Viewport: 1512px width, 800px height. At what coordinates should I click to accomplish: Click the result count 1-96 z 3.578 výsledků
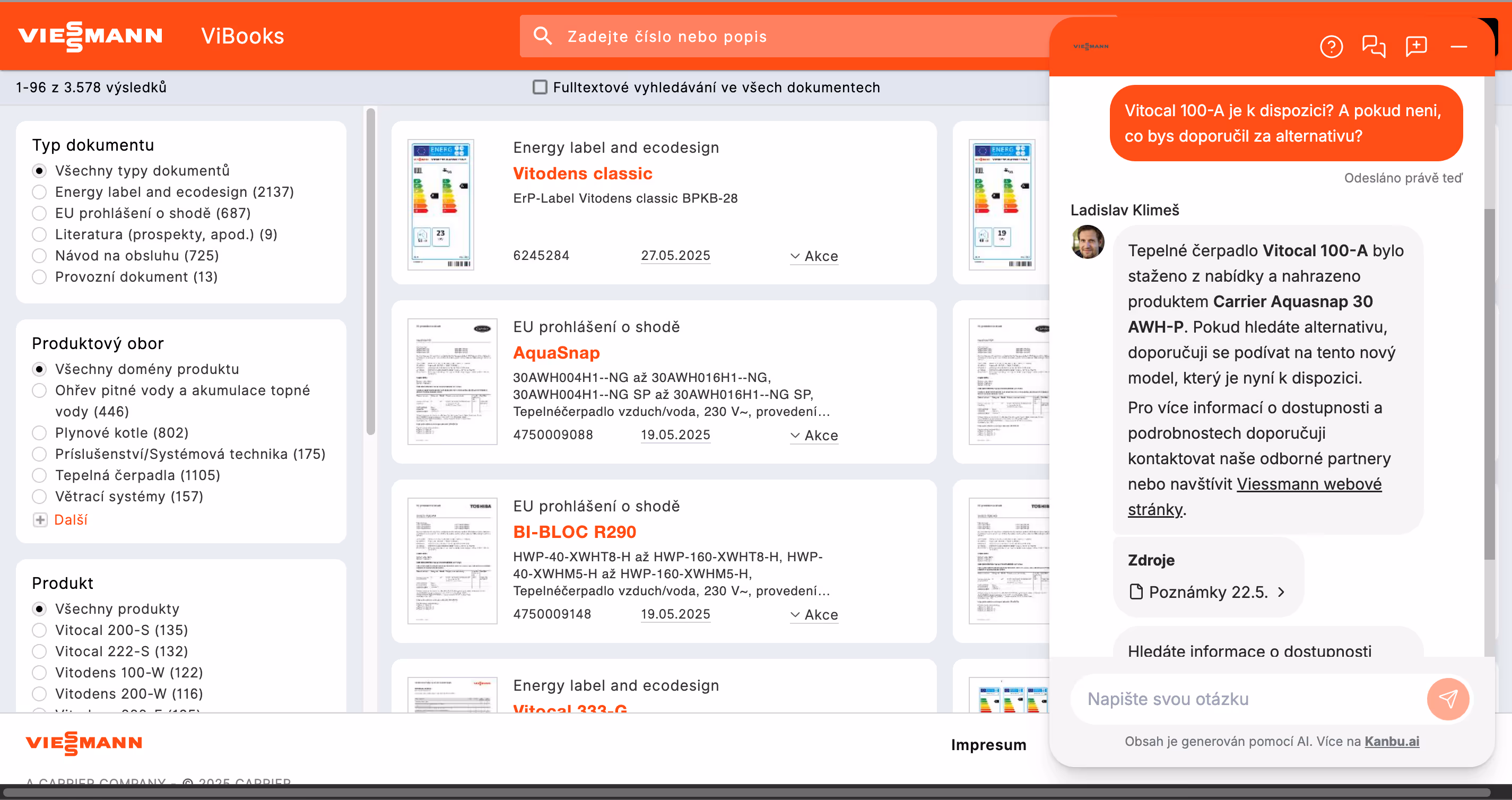point(91,88)
